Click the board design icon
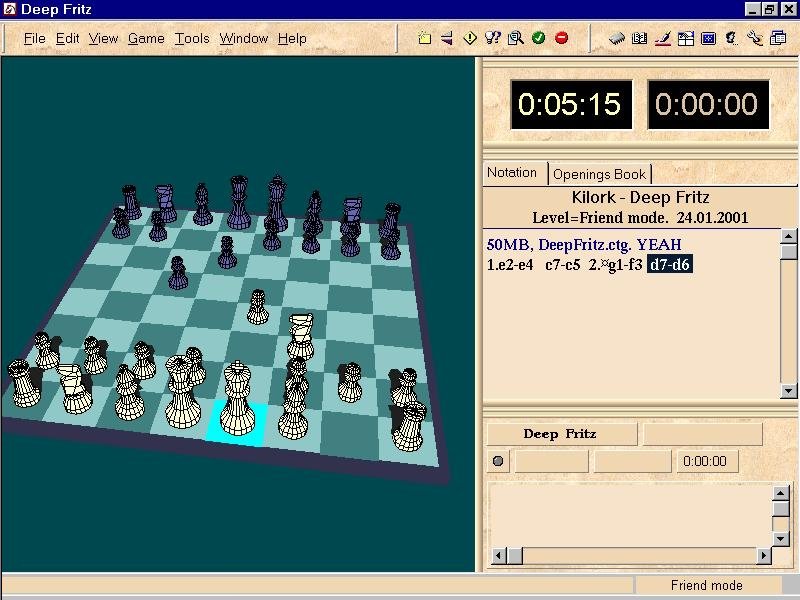This screenshot has height=600, width=800. [686, 38]
